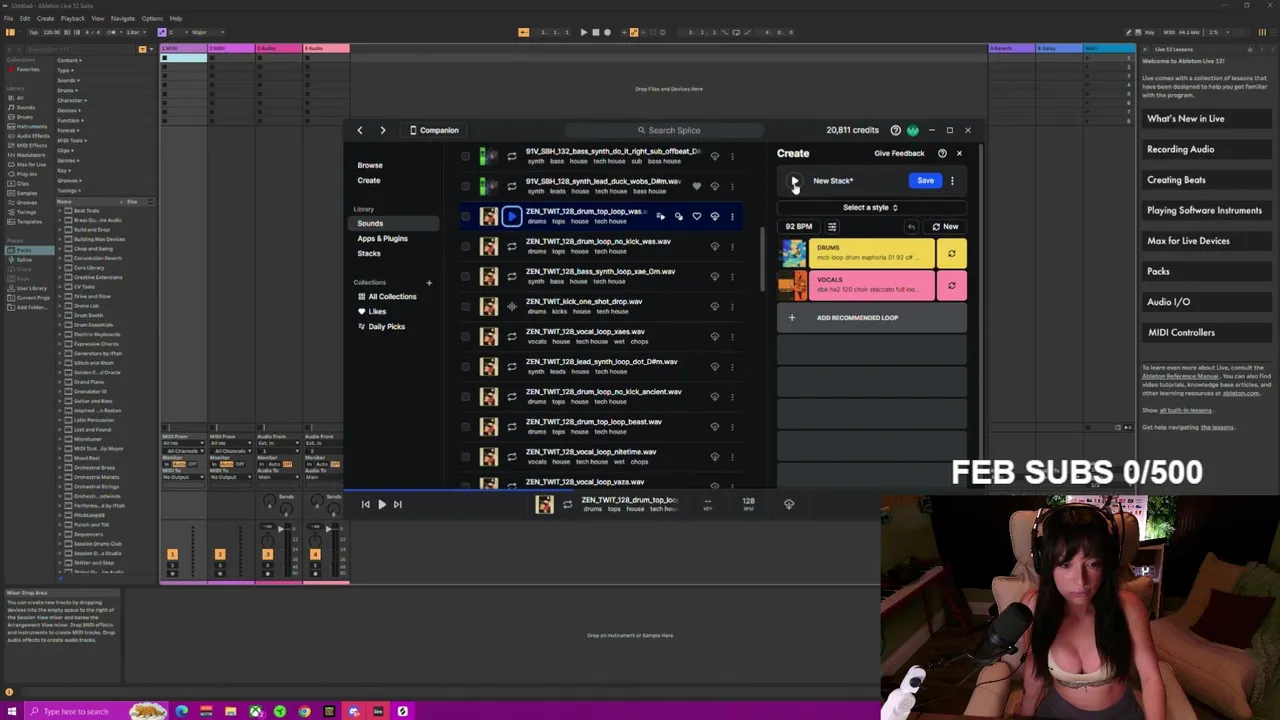The width and height of the screenshot is (1280, 720).
Task: Open Daily Picks collection
Action: [381, 326]
